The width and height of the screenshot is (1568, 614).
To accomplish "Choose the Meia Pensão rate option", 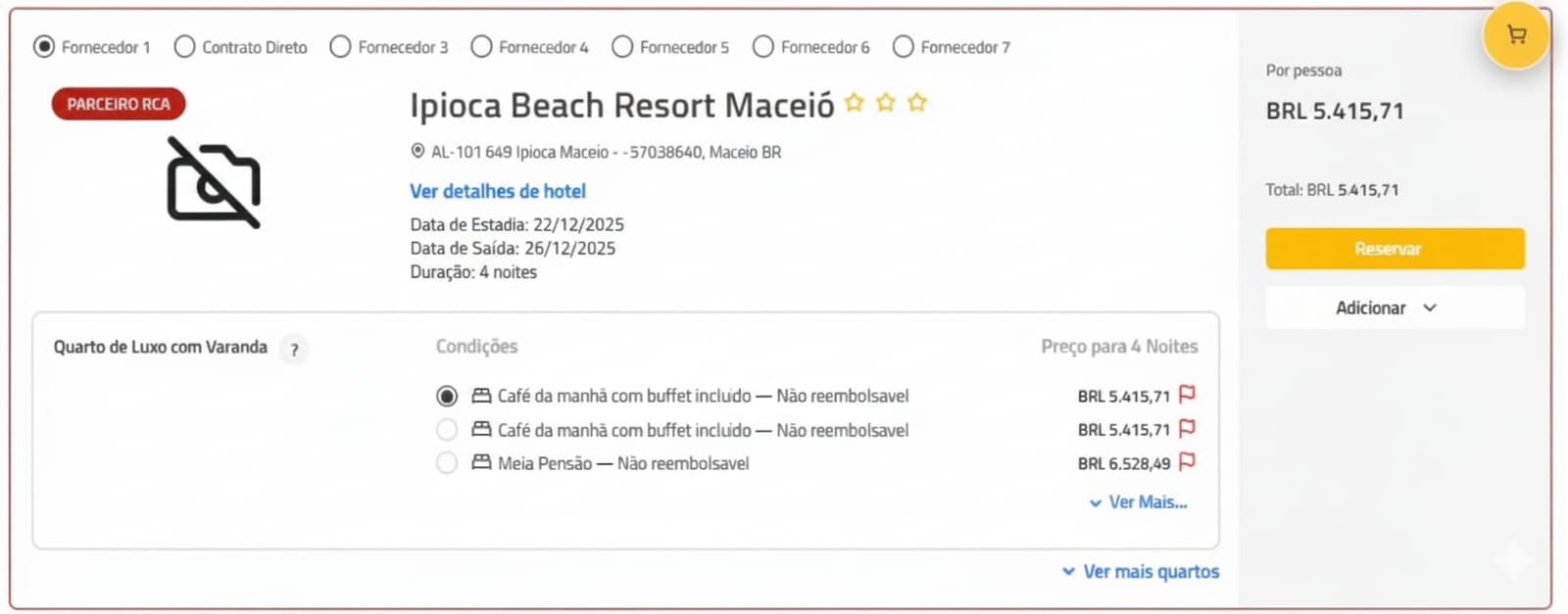I will tap(447, 463).
